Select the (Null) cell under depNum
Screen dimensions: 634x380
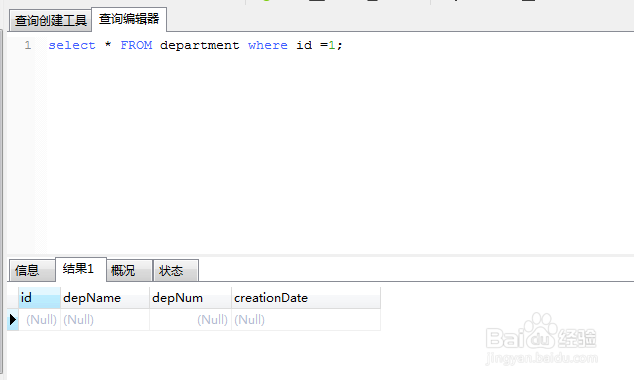click(x=190, y=320)
